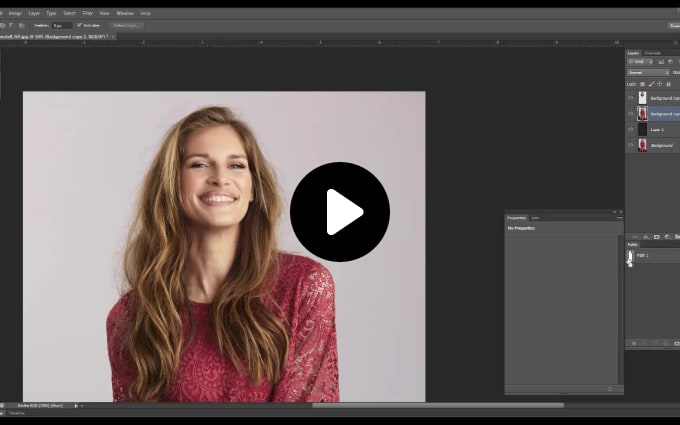Collapse the Properties panel with double arrows
Screen dimensions: 680x425
pyautogui.click(x=615, y=212)
